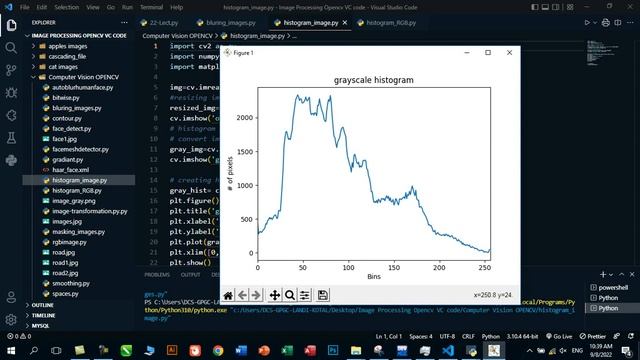Open the Manage gear settings

[11, 320]
